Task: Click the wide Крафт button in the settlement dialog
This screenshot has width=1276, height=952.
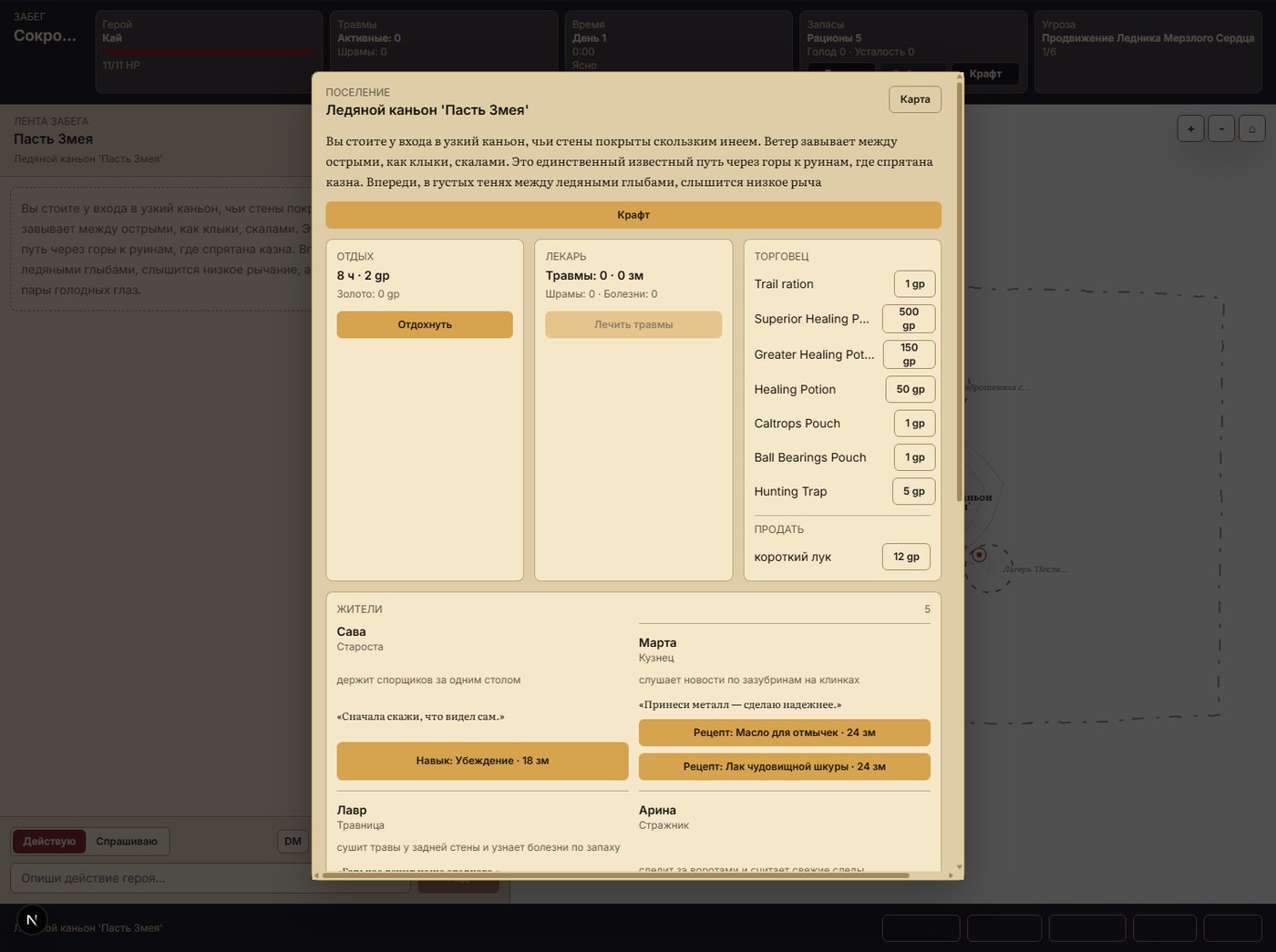Action: click(x=633, y=215)
